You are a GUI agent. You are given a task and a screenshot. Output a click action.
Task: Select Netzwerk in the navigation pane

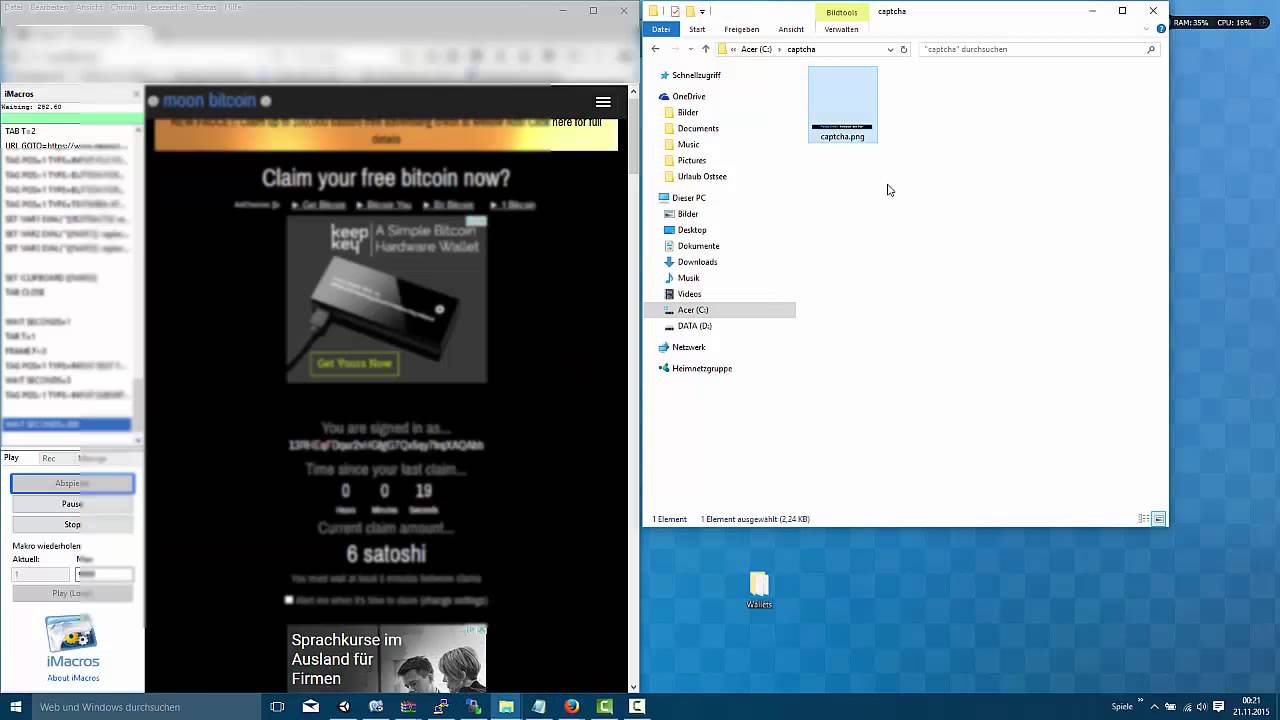[688, 347]
